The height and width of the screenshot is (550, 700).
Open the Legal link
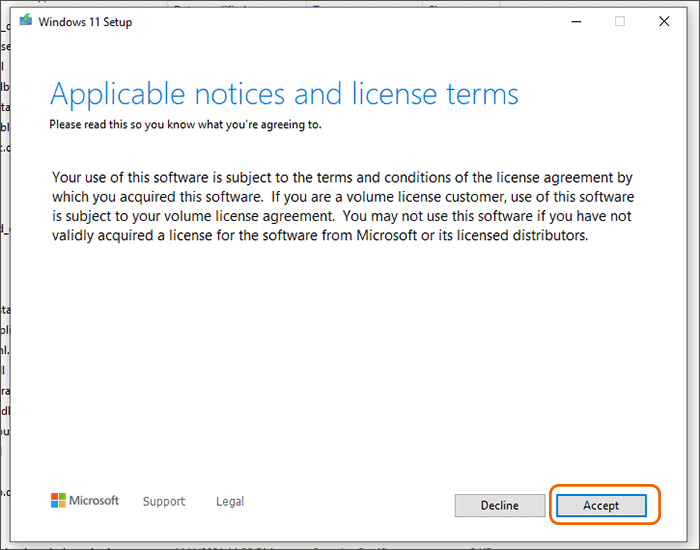coord(230,501)
